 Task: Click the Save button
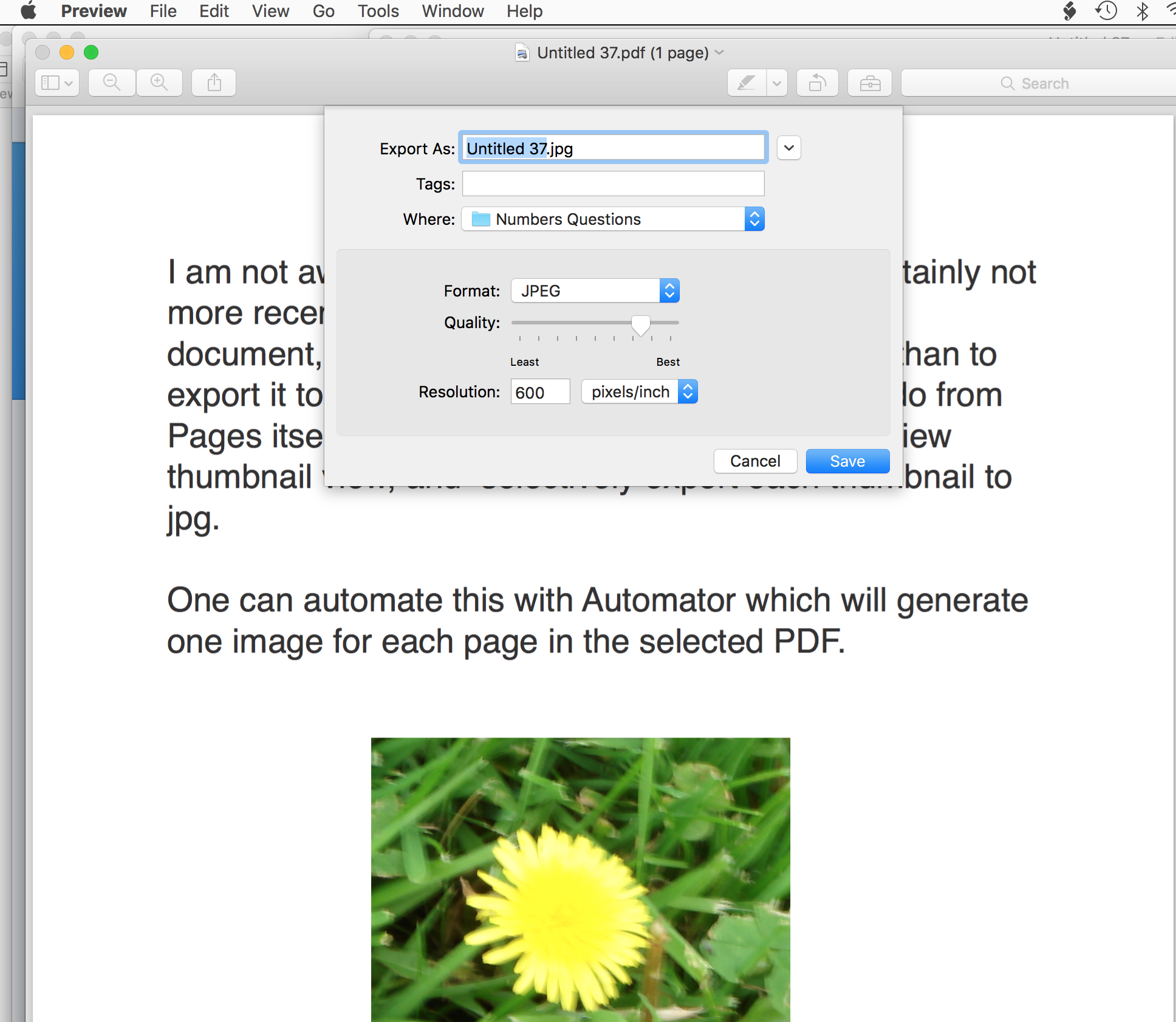[x=847, y=461]
